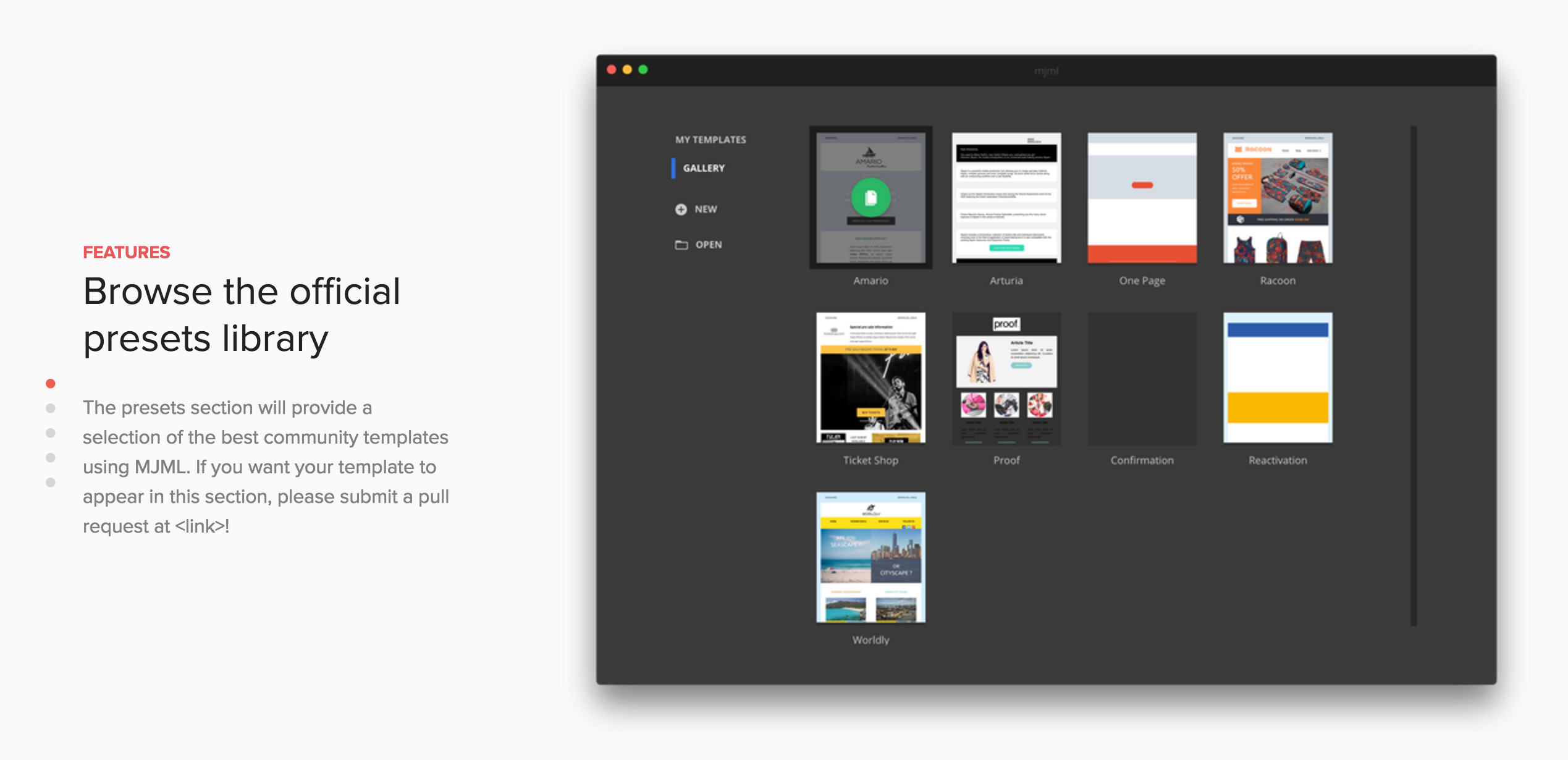Screen dimensions: 1568x760
Task: Open the Racoon template
Action: (x=1277, y=196)
